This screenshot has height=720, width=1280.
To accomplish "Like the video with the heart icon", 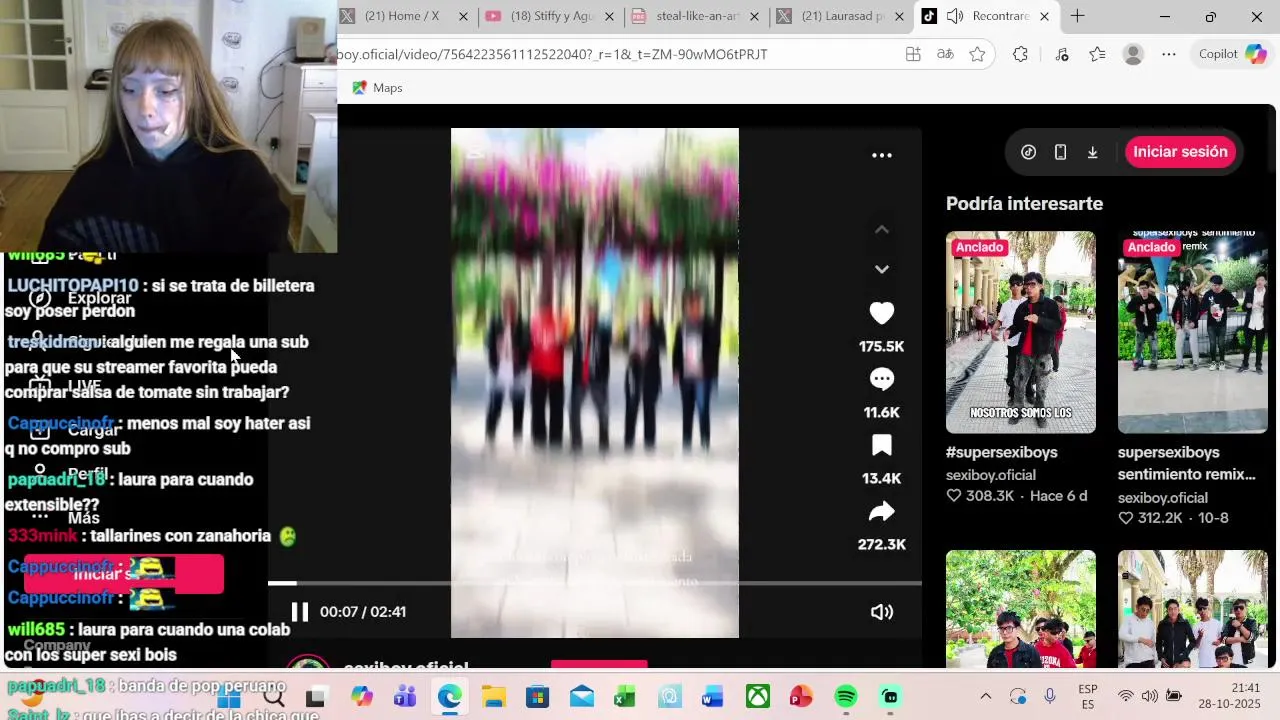I will pos(881,313).
